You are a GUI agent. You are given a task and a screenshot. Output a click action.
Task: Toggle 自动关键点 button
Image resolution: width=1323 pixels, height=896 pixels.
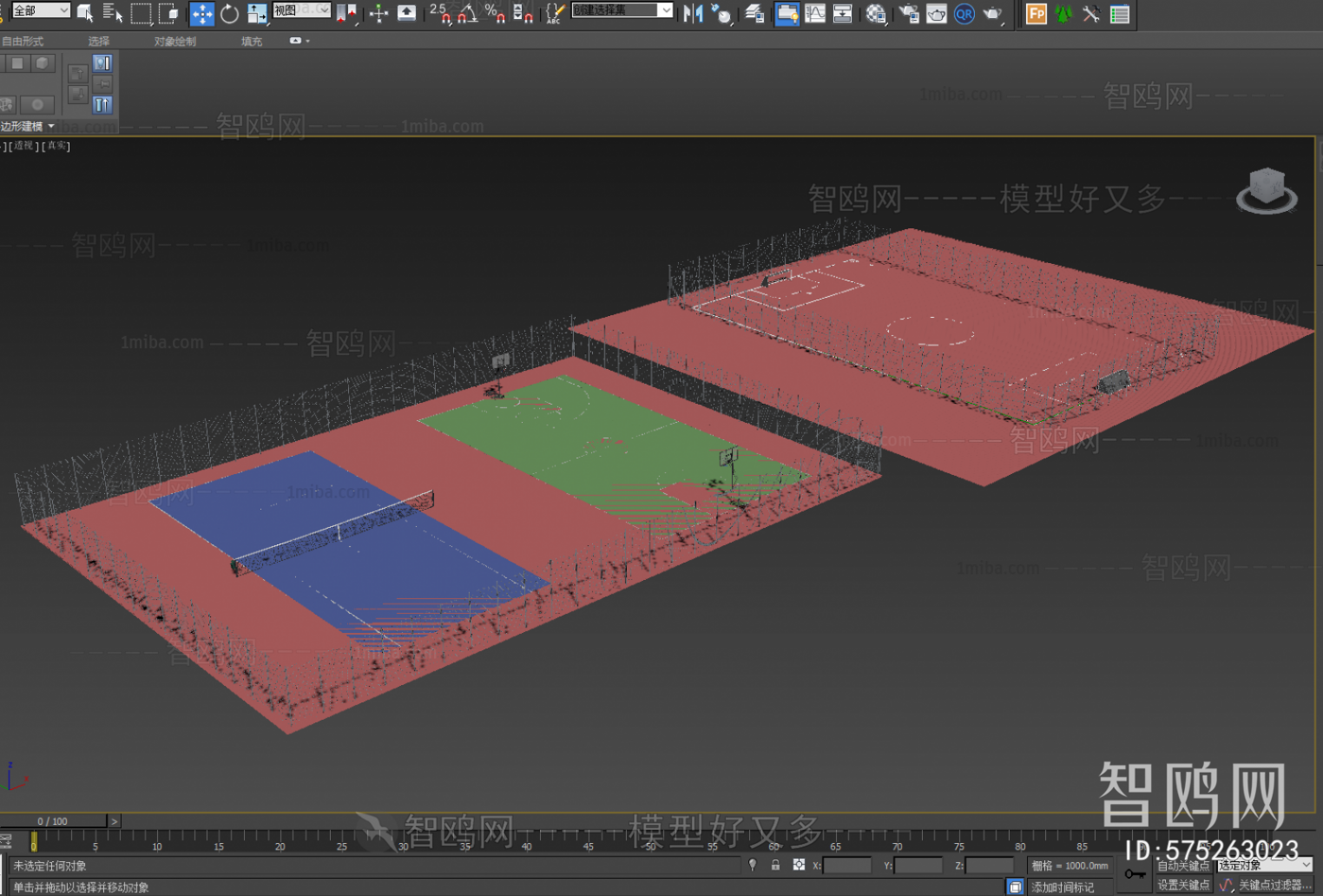[1183, 865]
